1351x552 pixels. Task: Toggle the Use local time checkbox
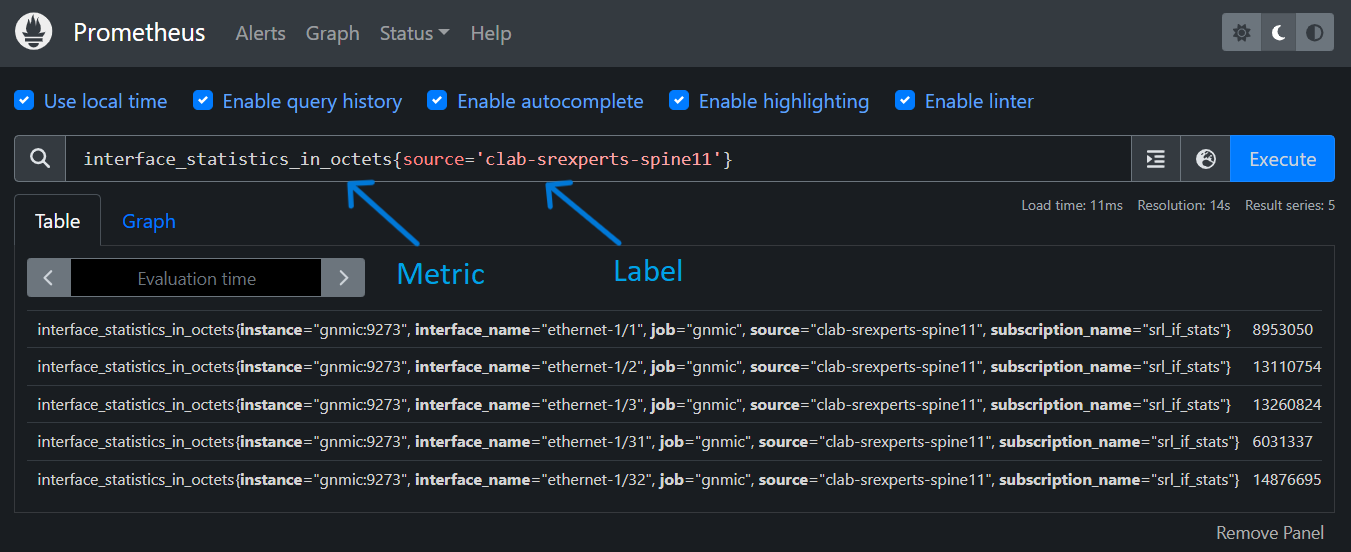[24, 101]
